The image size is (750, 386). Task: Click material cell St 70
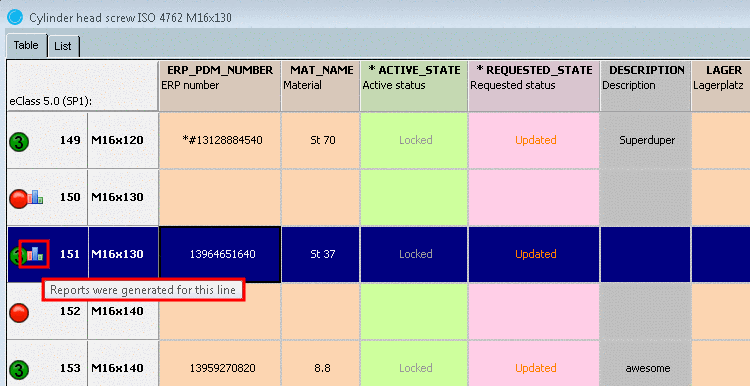tap(320, 140)
